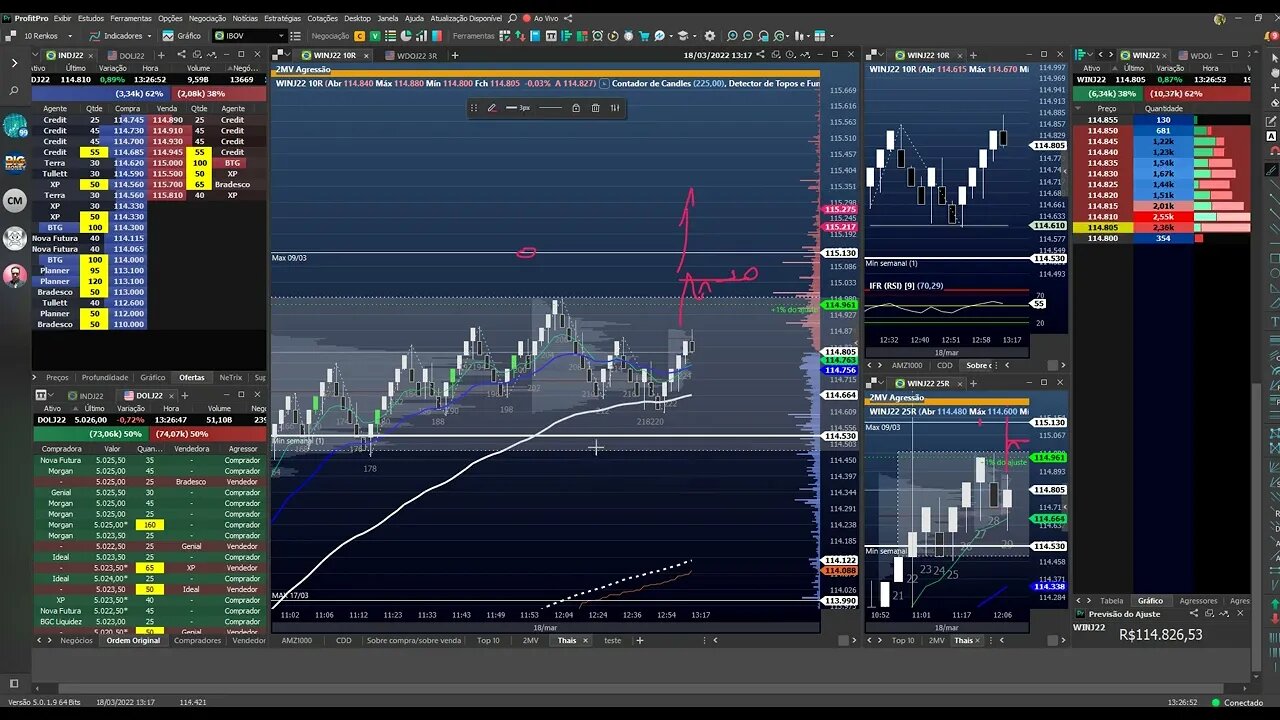Delete drawing with trash icon

point(595,108)
